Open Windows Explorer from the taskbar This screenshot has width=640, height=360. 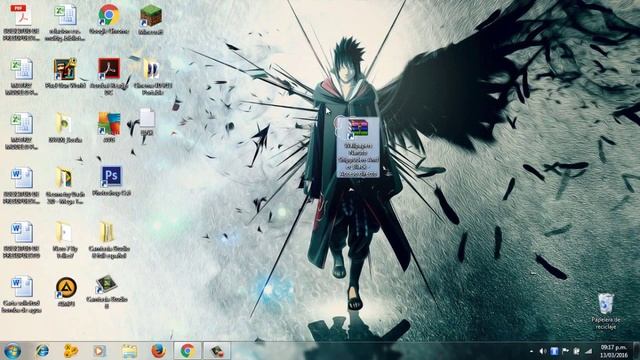pos(129,351)
